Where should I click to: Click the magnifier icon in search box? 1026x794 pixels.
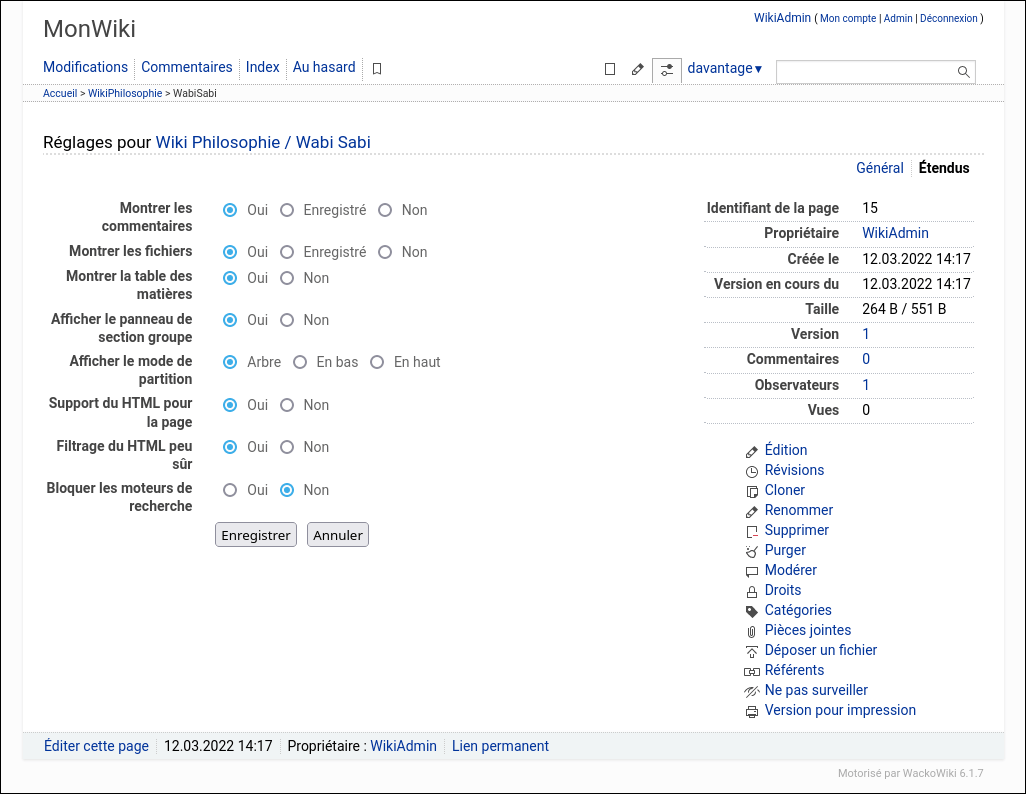963,72
